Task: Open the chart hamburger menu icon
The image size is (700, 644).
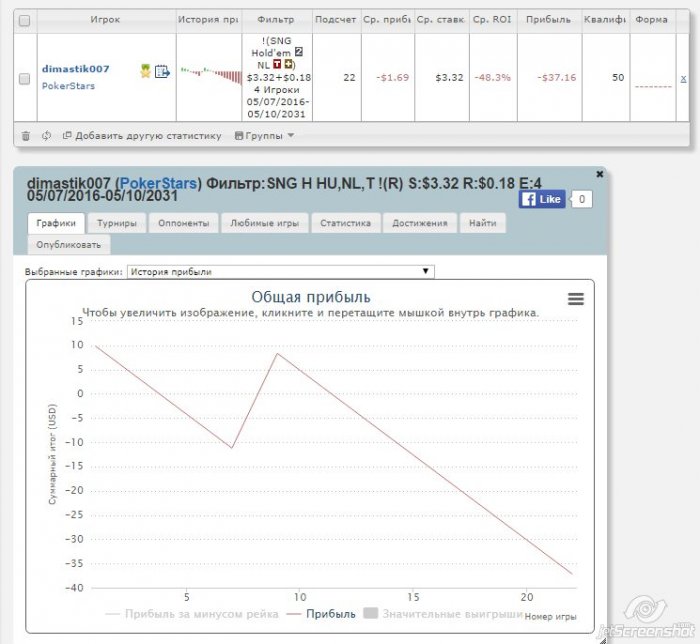Action: coord(575,299)
